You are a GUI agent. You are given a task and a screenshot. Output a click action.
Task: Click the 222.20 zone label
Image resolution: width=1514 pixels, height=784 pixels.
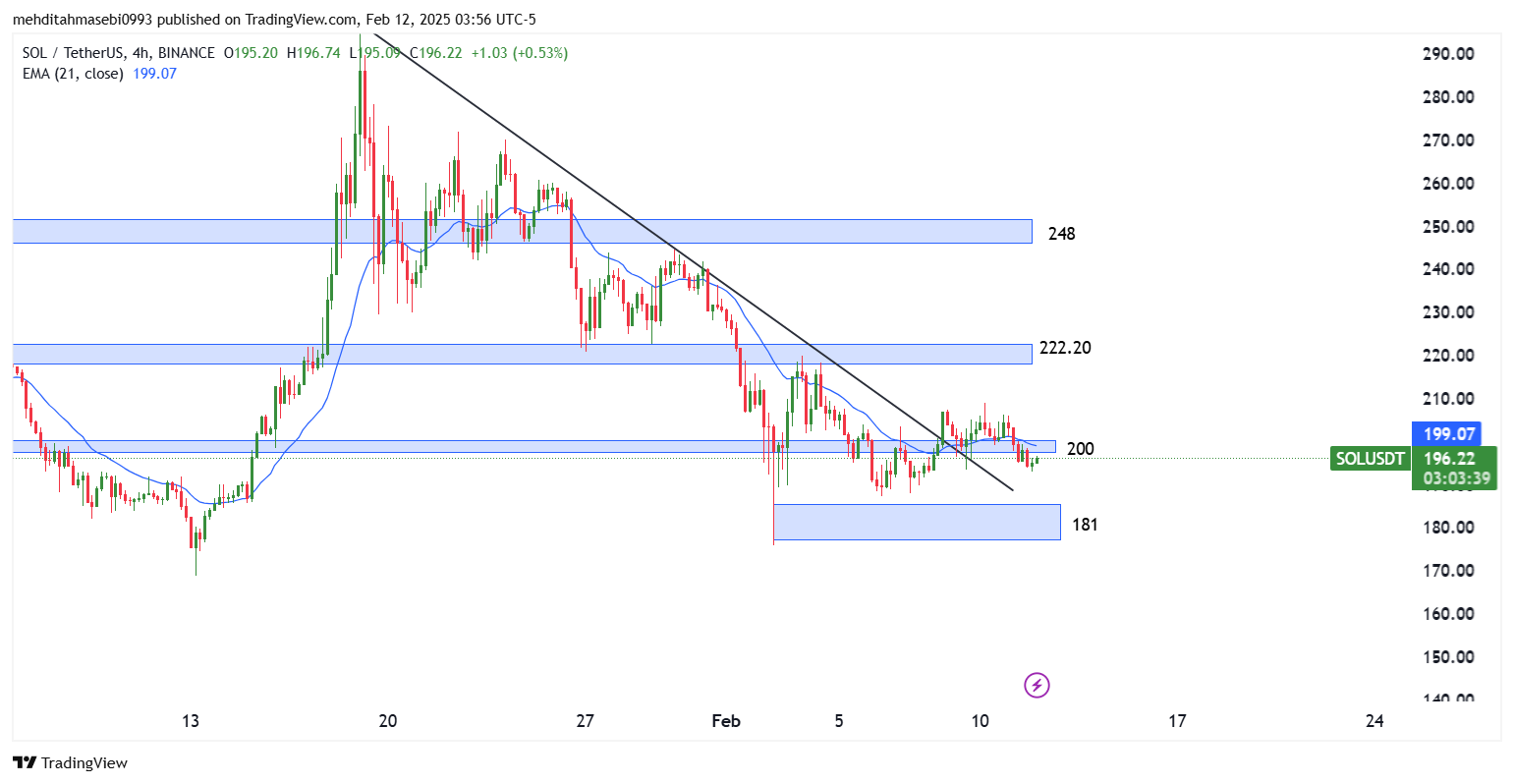pos(1065,348)
